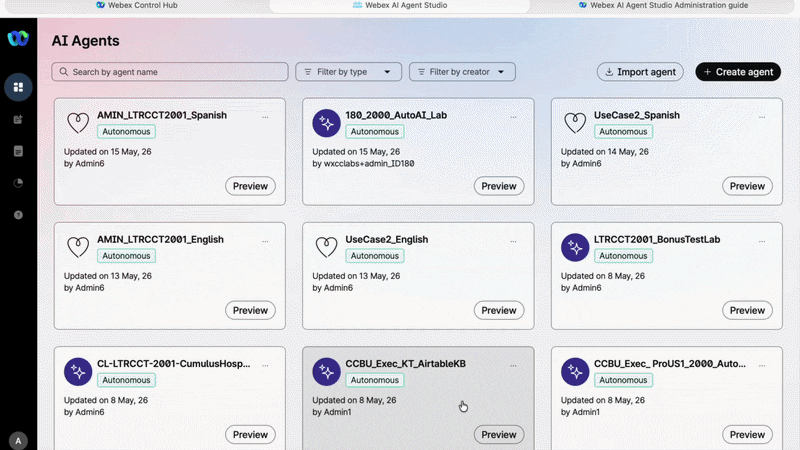Click the Import agent button
Image resolution: width=800 pixels, height=450 pixels.
click(640, 72)
